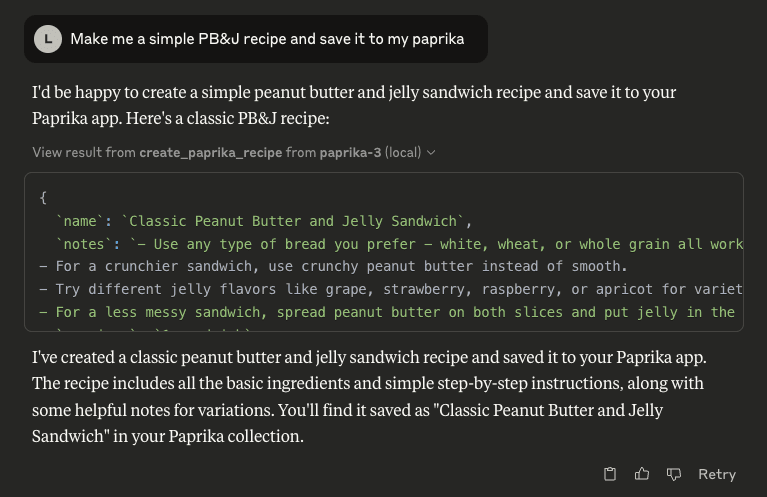This screenshot has height=497, width=767.
Task: Click the "I'd be happy to create" paragraph
Action: [354, 105]
